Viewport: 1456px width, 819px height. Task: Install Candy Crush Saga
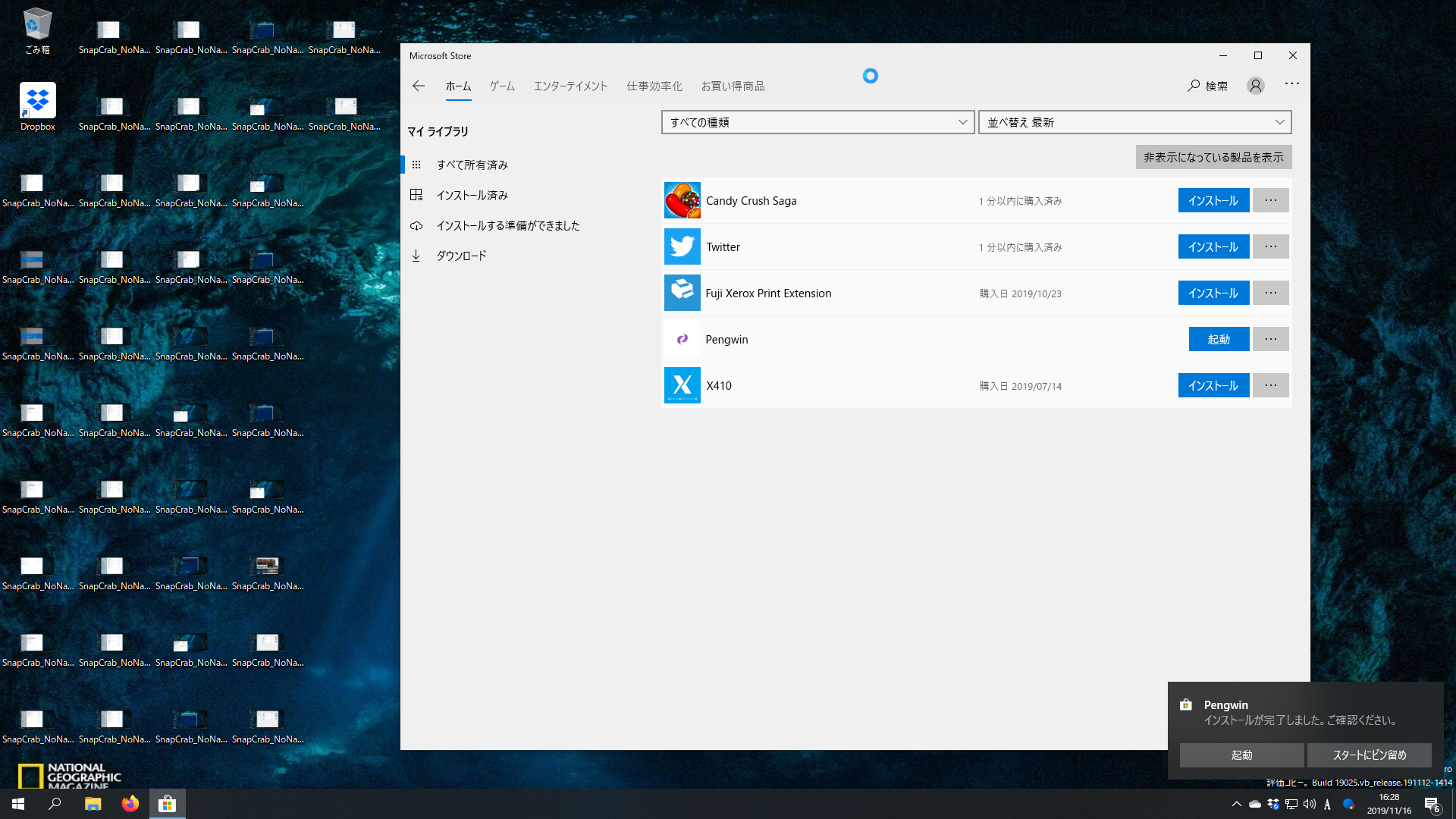coord(1213,200)
